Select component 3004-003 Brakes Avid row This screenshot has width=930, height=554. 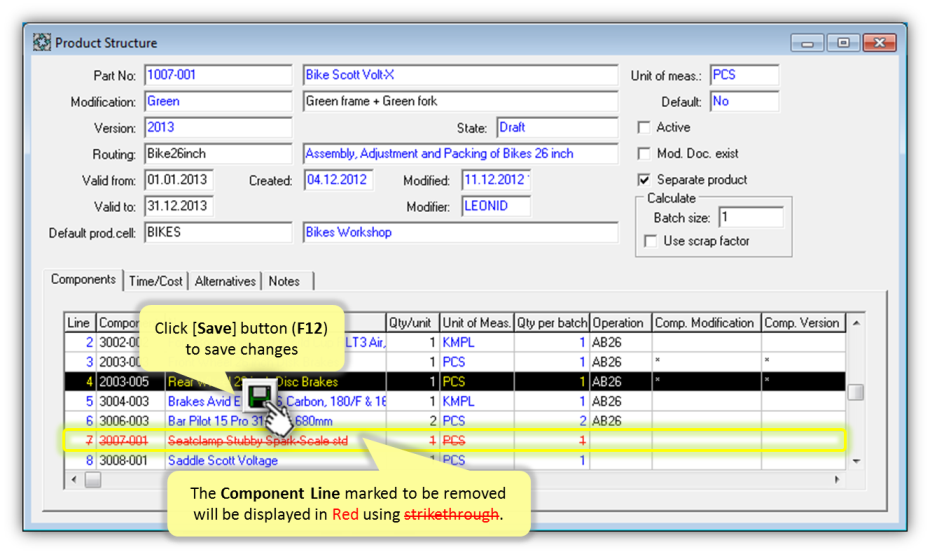[x=455, y=401]
